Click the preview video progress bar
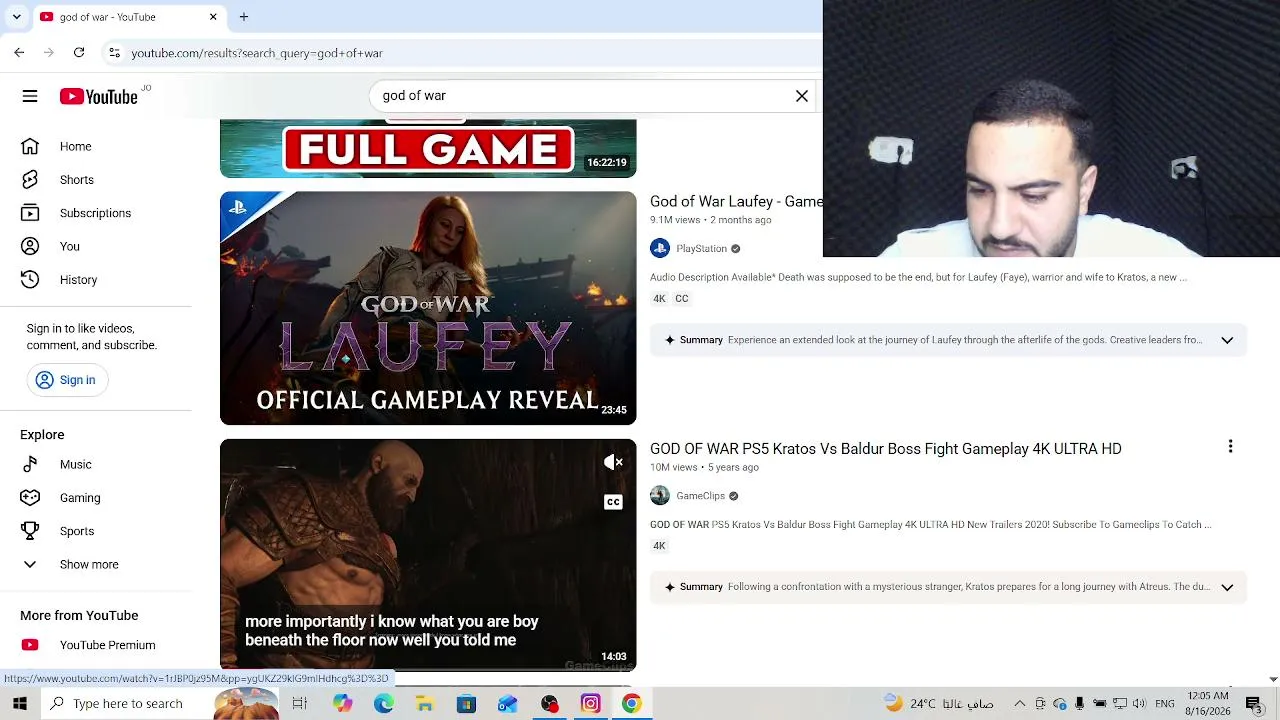 (x=428, y=668)
